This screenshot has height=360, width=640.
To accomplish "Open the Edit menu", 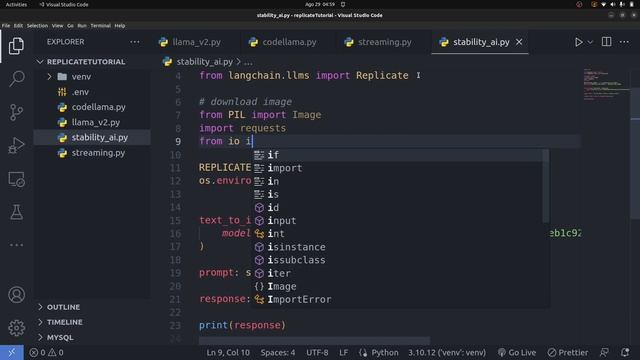I will click(18, 25).
